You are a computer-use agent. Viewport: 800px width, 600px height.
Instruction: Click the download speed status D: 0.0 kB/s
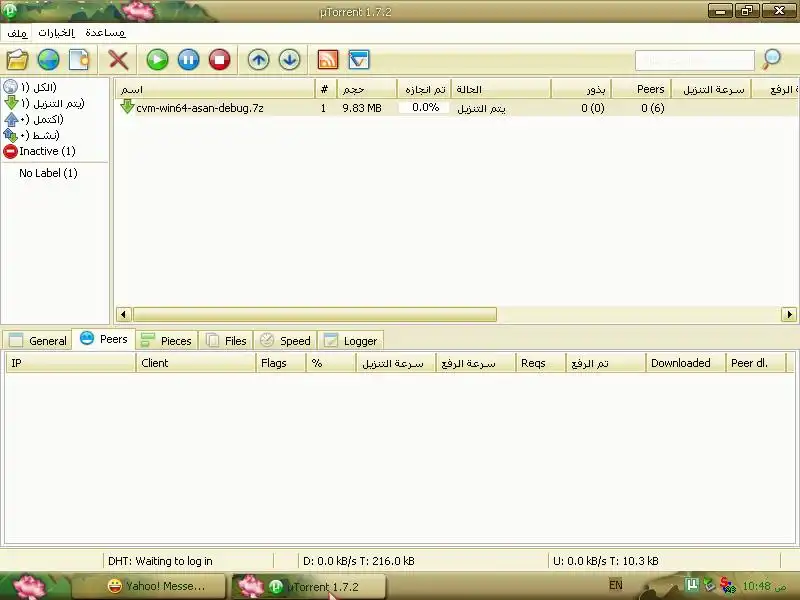359,561
